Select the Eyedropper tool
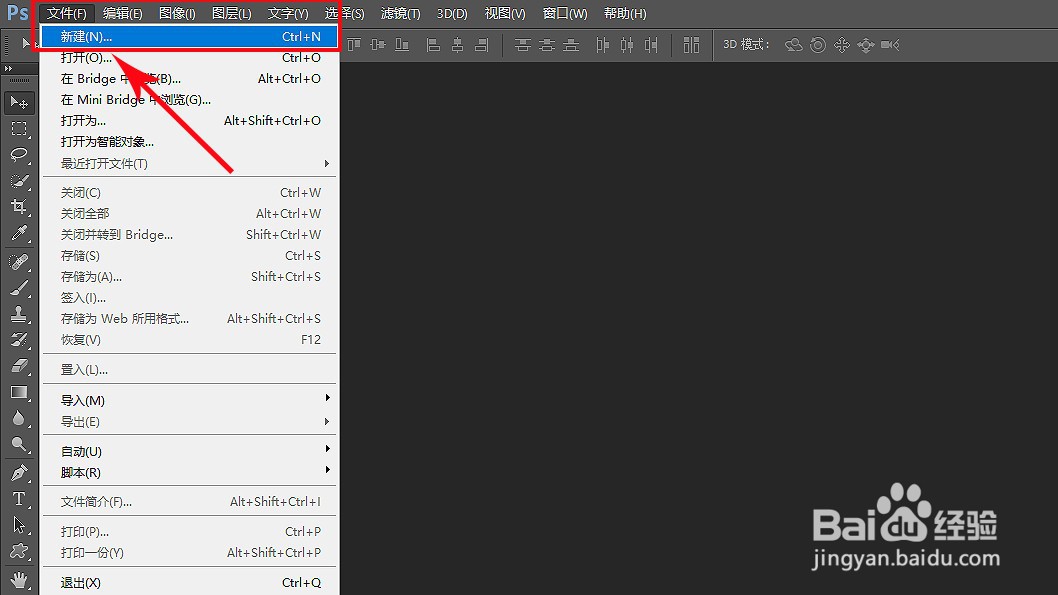The height and width of the screenshot is (595, 1058). (19, 233)
